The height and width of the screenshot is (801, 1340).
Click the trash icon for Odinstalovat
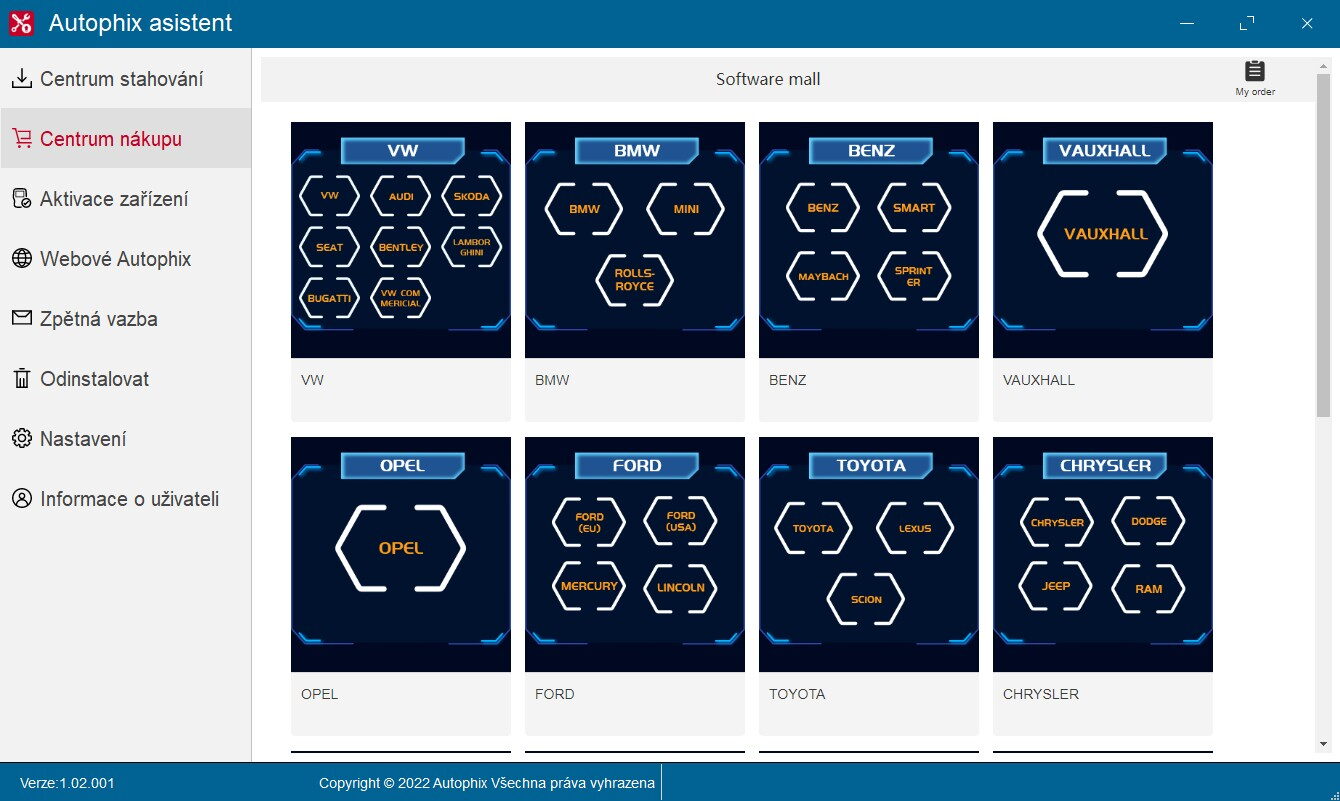pos(21,379)
